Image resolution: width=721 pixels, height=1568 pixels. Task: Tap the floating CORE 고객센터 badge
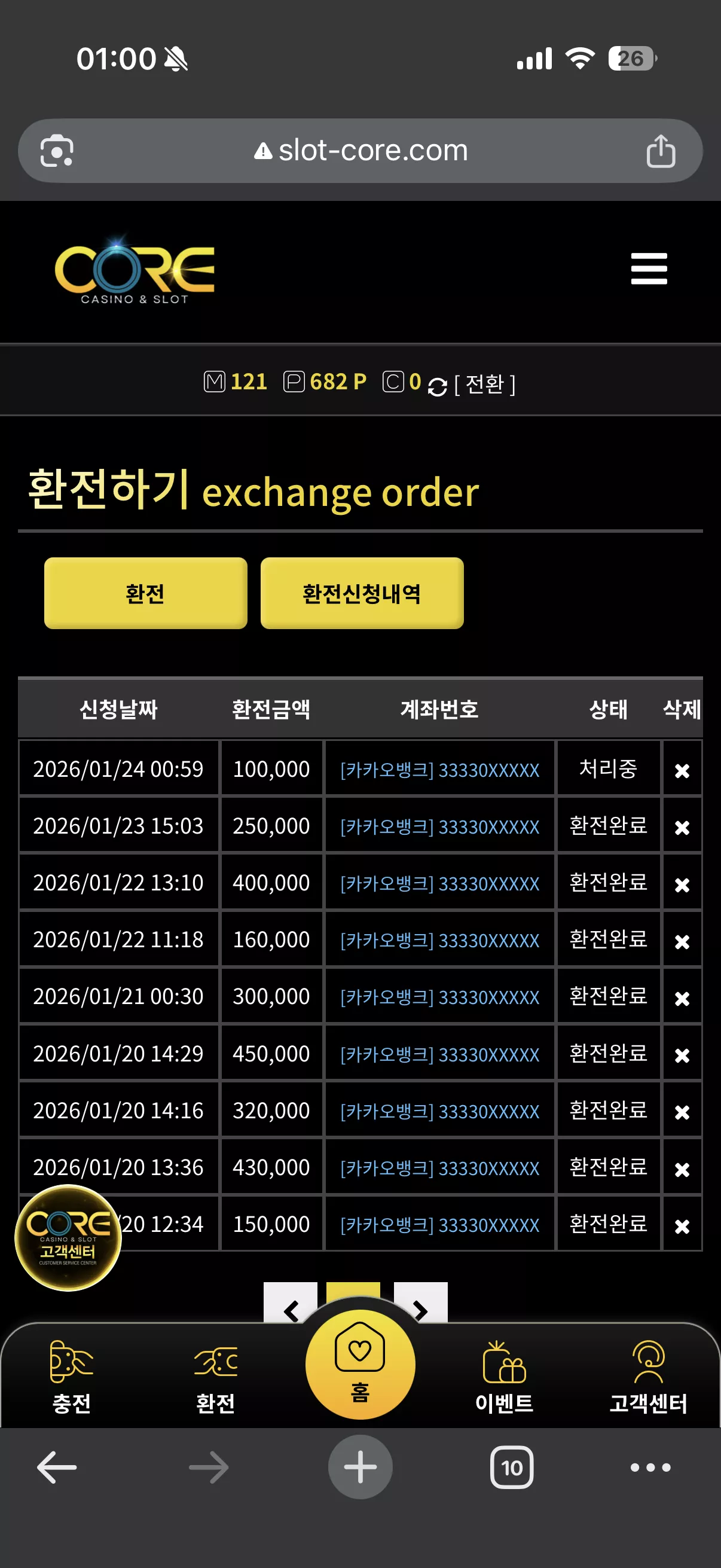[68, 1237]
